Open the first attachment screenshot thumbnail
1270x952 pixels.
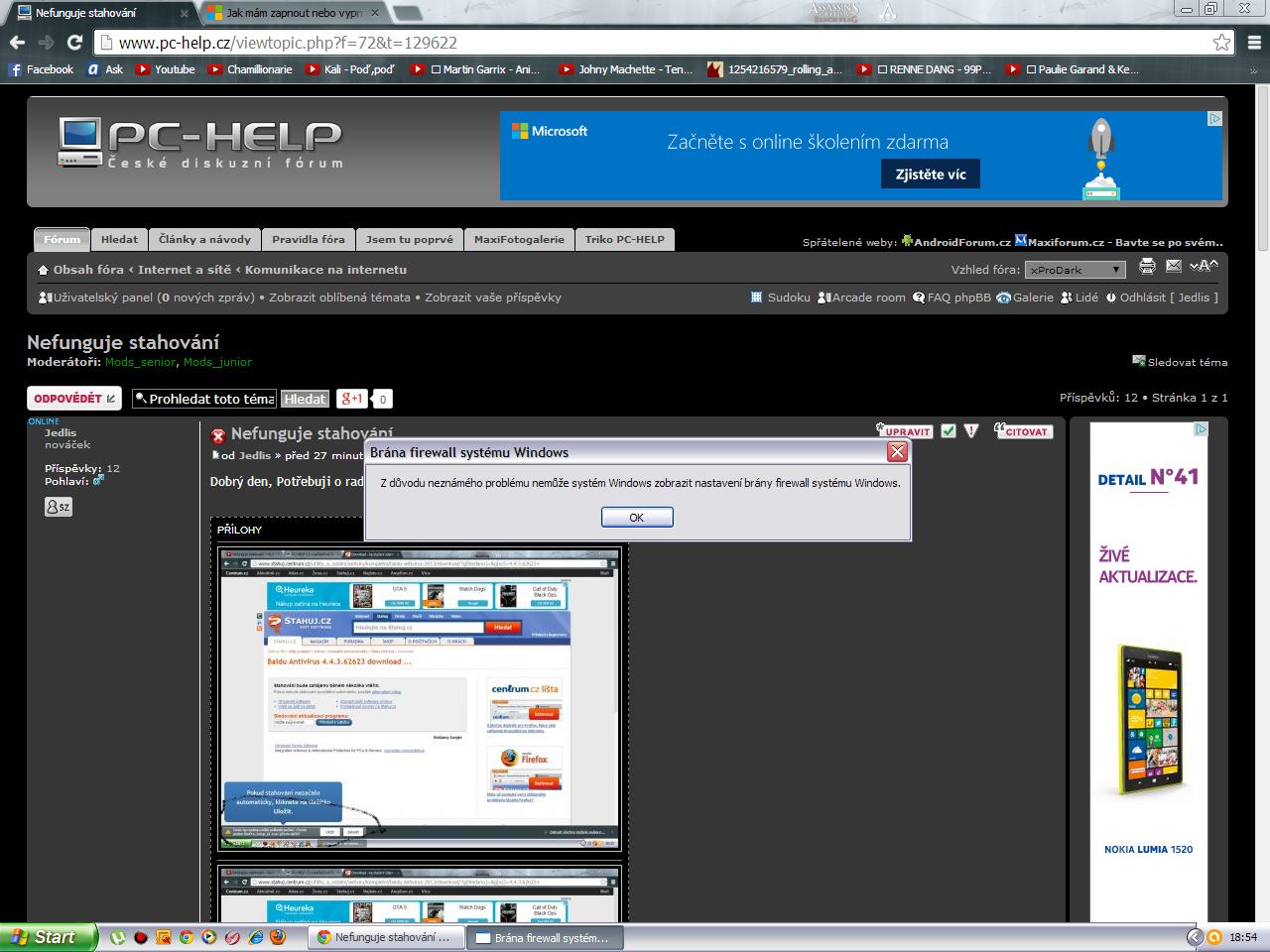pos(420,698)
